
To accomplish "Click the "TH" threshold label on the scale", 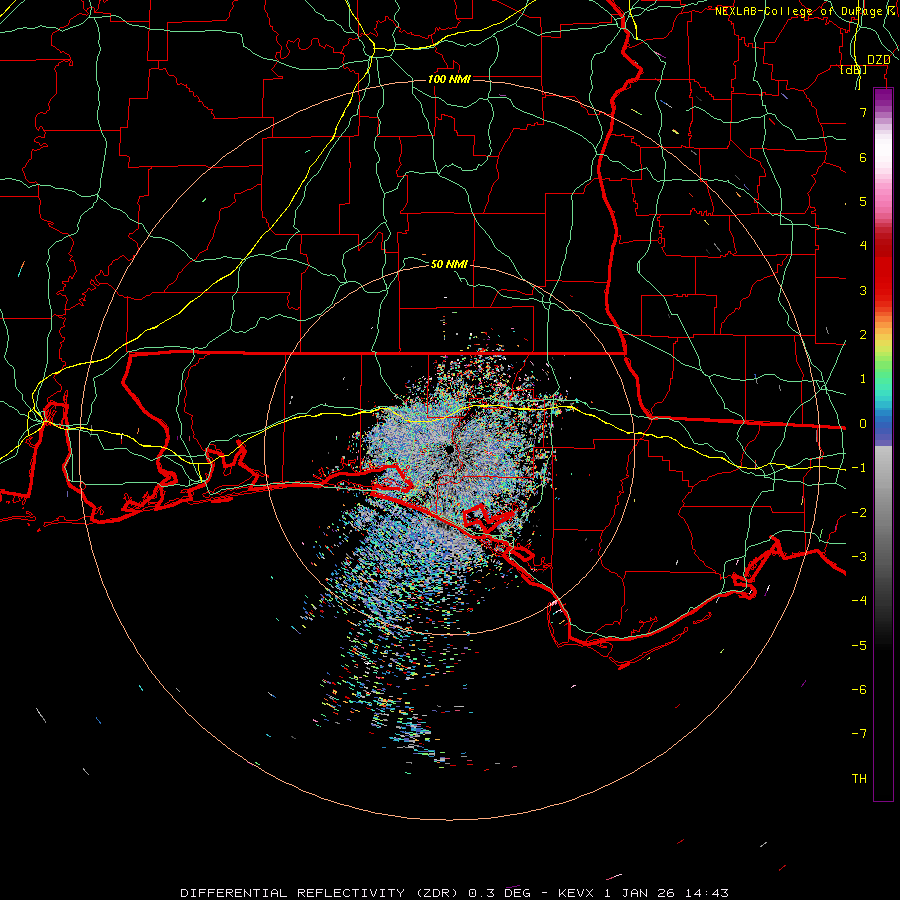I will 859,779.
